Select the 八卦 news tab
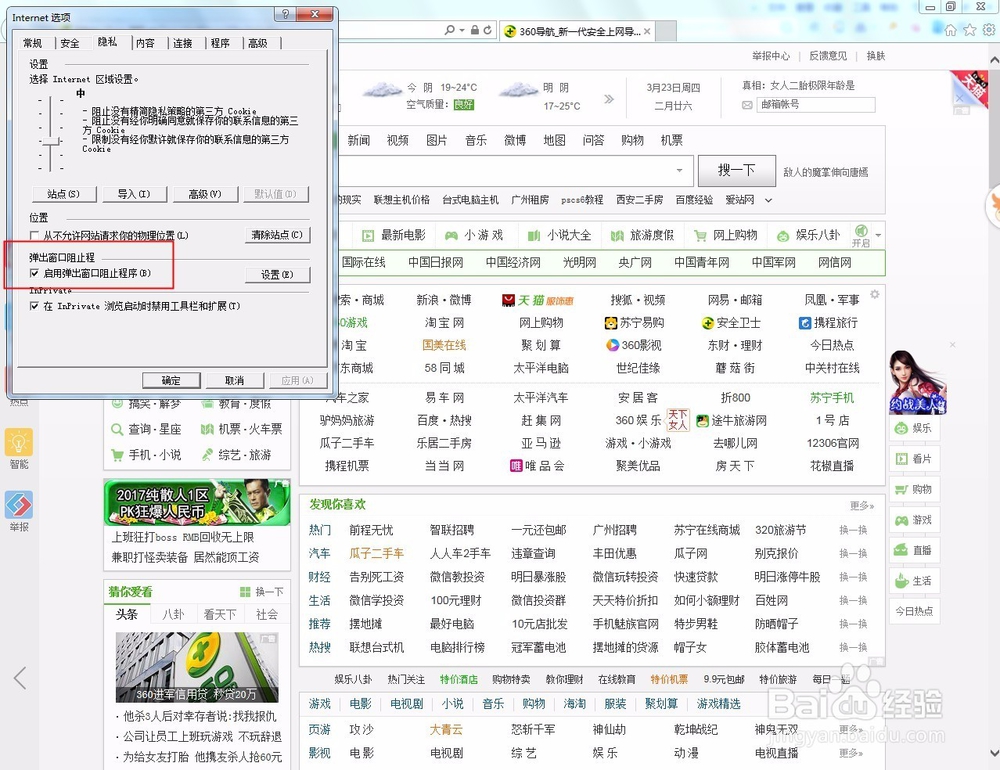This screenshot has height=770, width=1000. click(173, 614)
